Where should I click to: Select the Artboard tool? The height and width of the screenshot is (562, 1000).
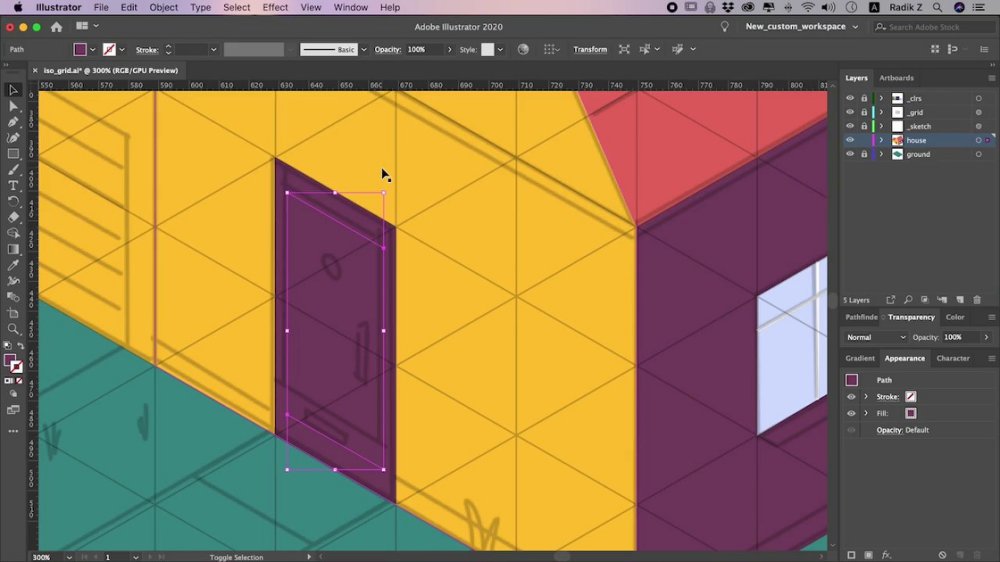tap(13, 313)
